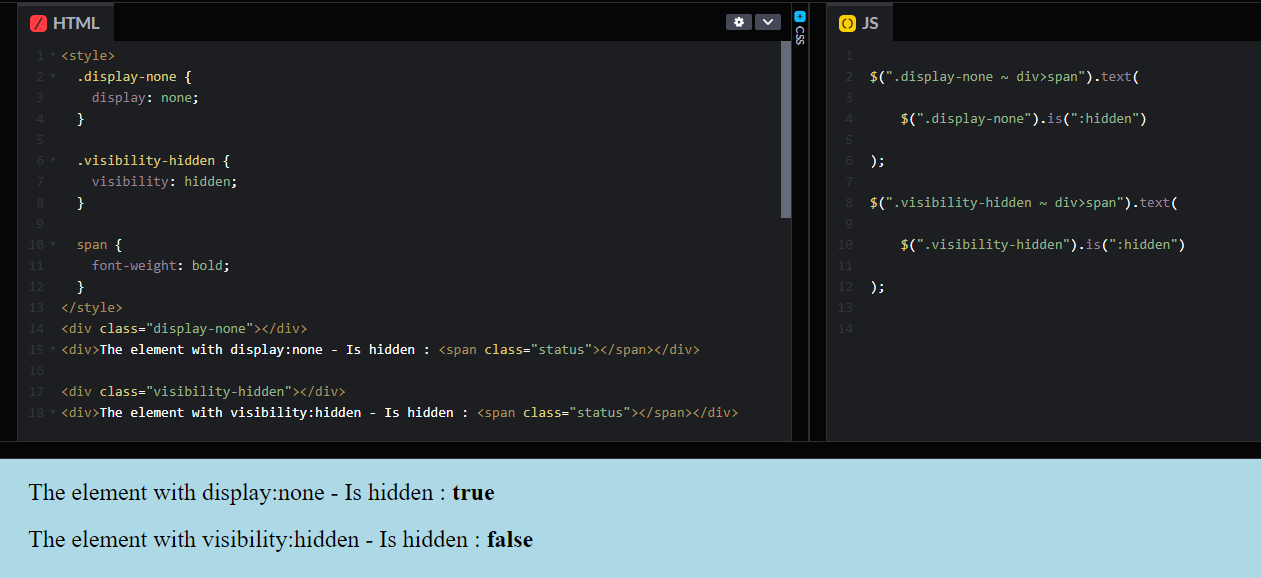Collapse the .display-none rule using its fold marker

click(x=52, y=76)
